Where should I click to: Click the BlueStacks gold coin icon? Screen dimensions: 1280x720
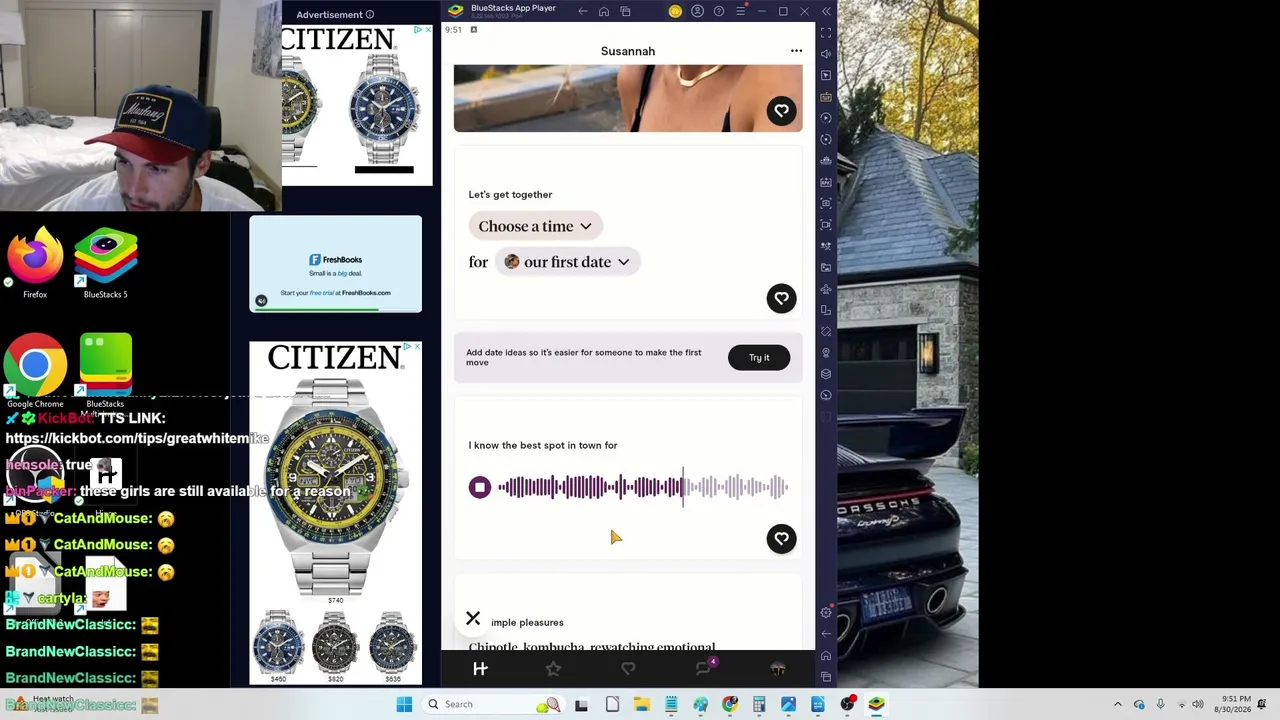coord(675,11)
